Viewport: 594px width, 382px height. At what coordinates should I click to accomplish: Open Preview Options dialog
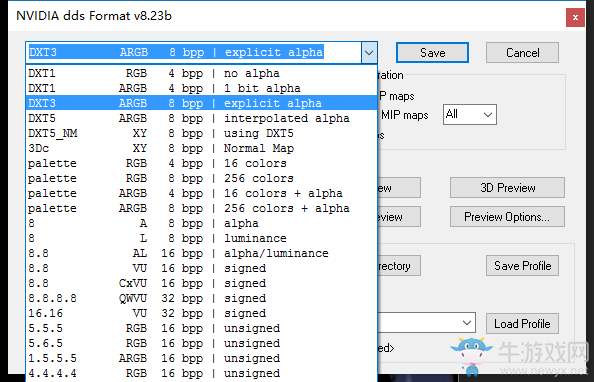507,217
